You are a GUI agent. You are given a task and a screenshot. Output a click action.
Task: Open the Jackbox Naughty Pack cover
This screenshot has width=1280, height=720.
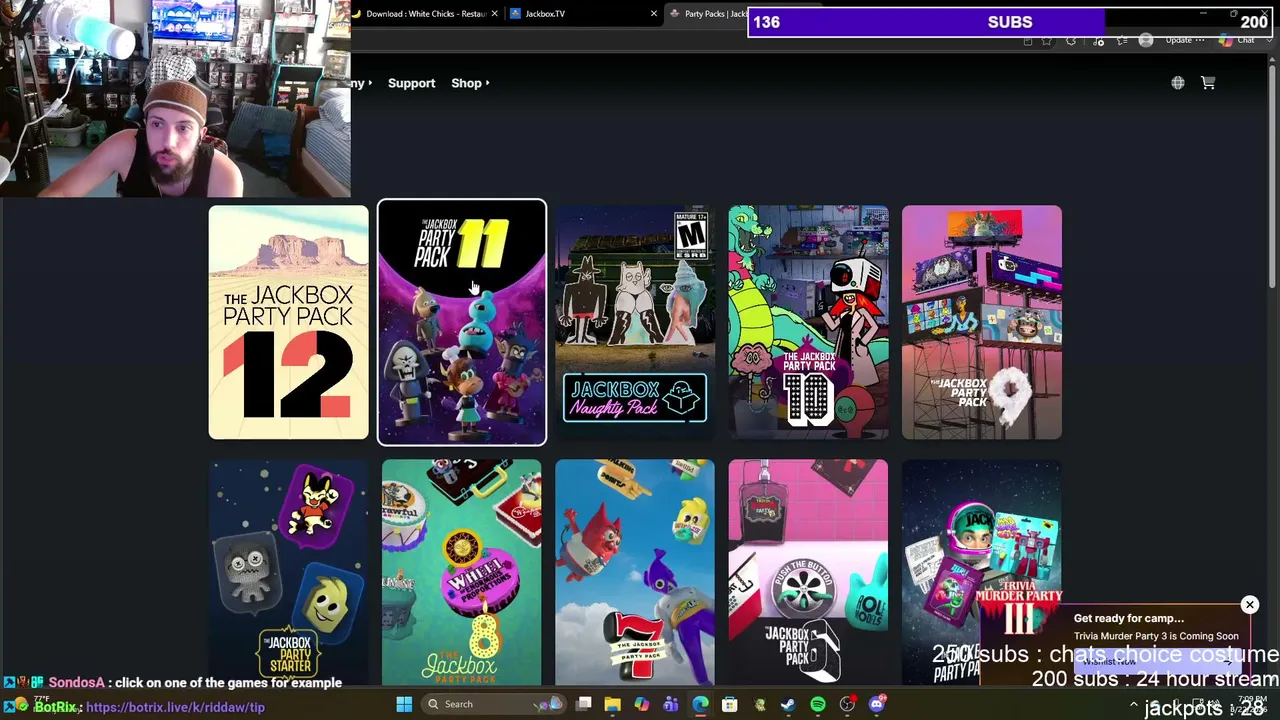pyautogui.click(x=635, y=322)
